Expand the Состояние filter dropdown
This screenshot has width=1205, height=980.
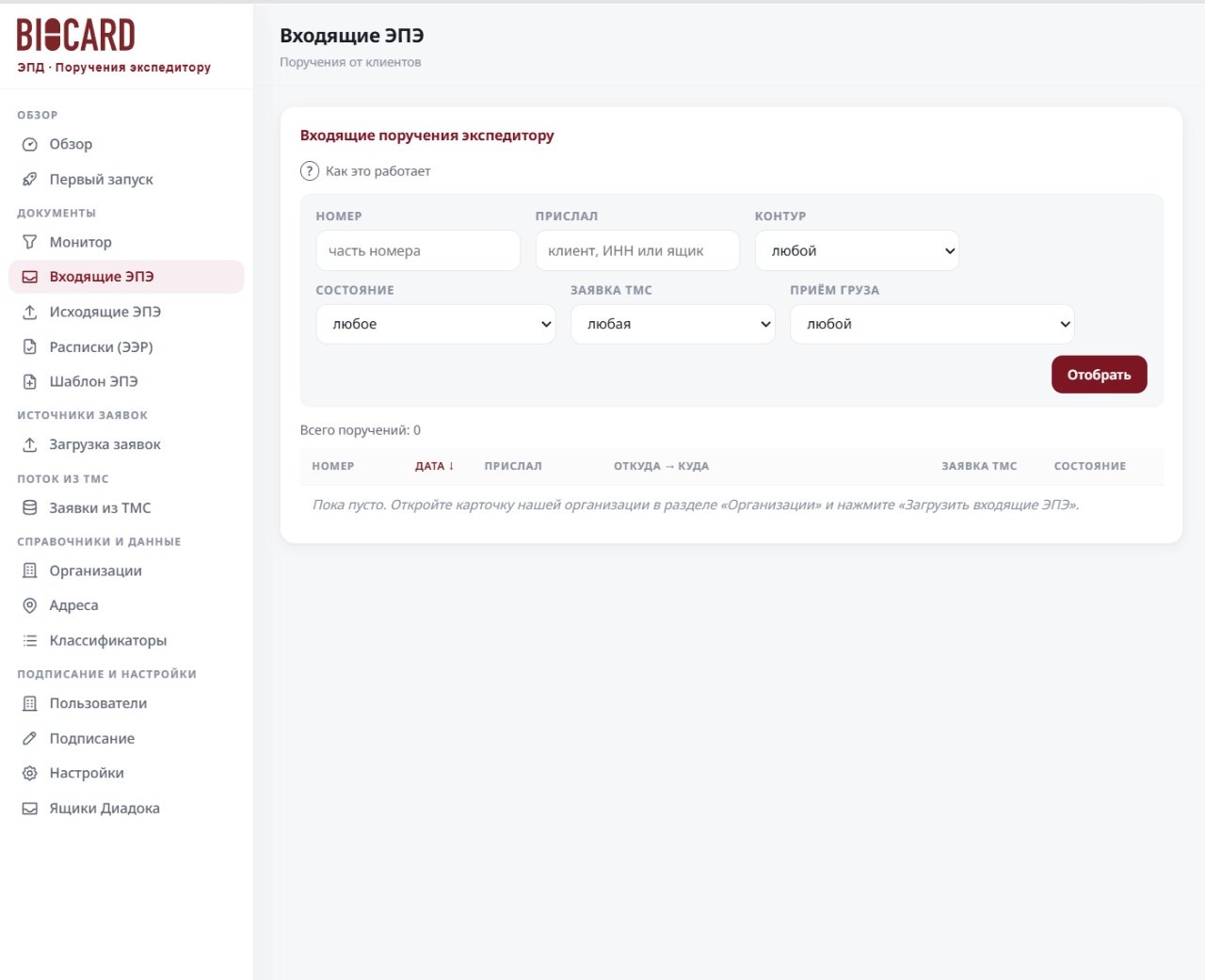(x=436, y=324)
